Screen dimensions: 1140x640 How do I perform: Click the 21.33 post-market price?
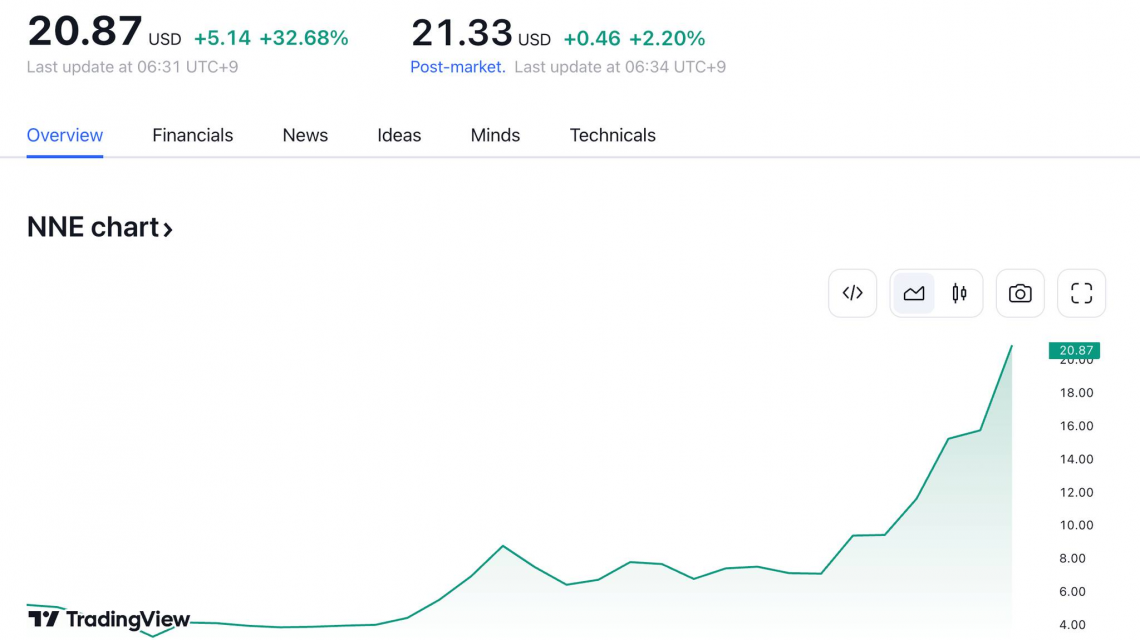(x=462, y=33)
